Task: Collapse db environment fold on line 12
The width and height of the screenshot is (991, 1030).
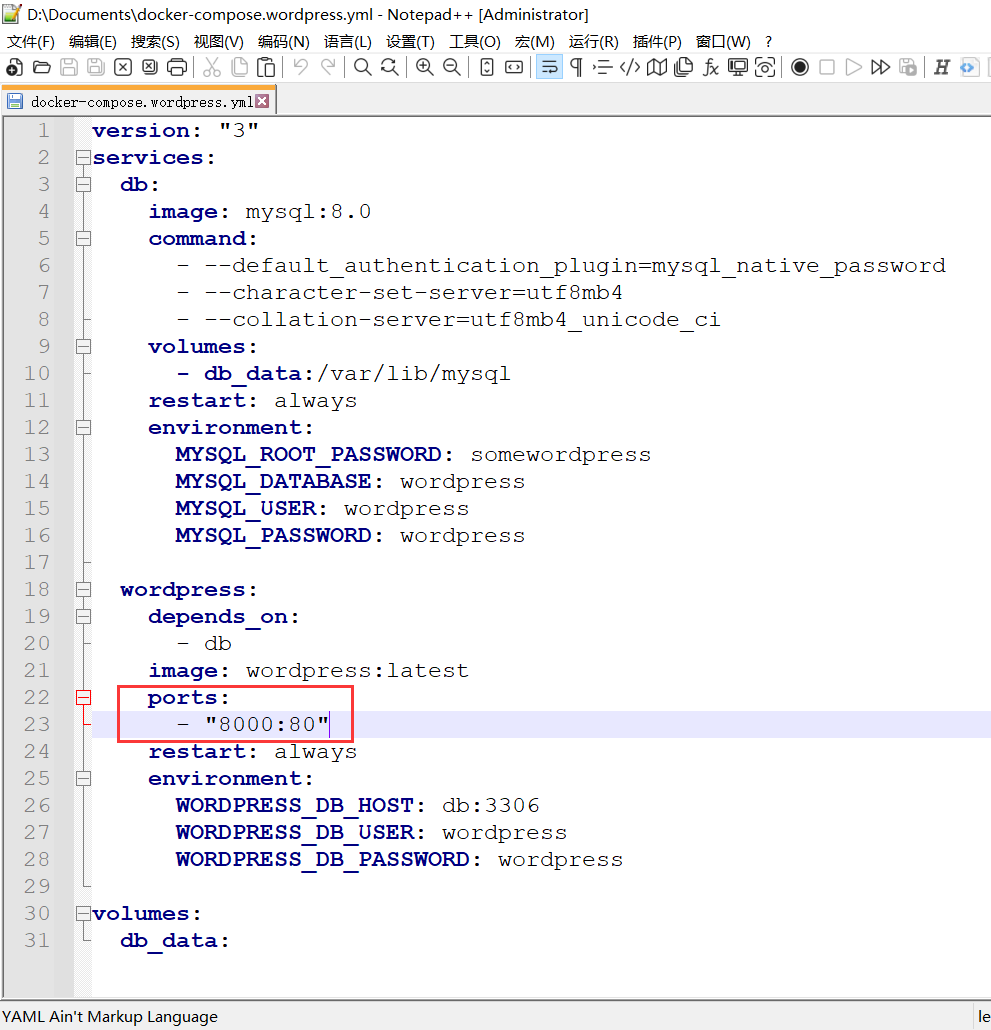Action: click(x=83, y=428)
